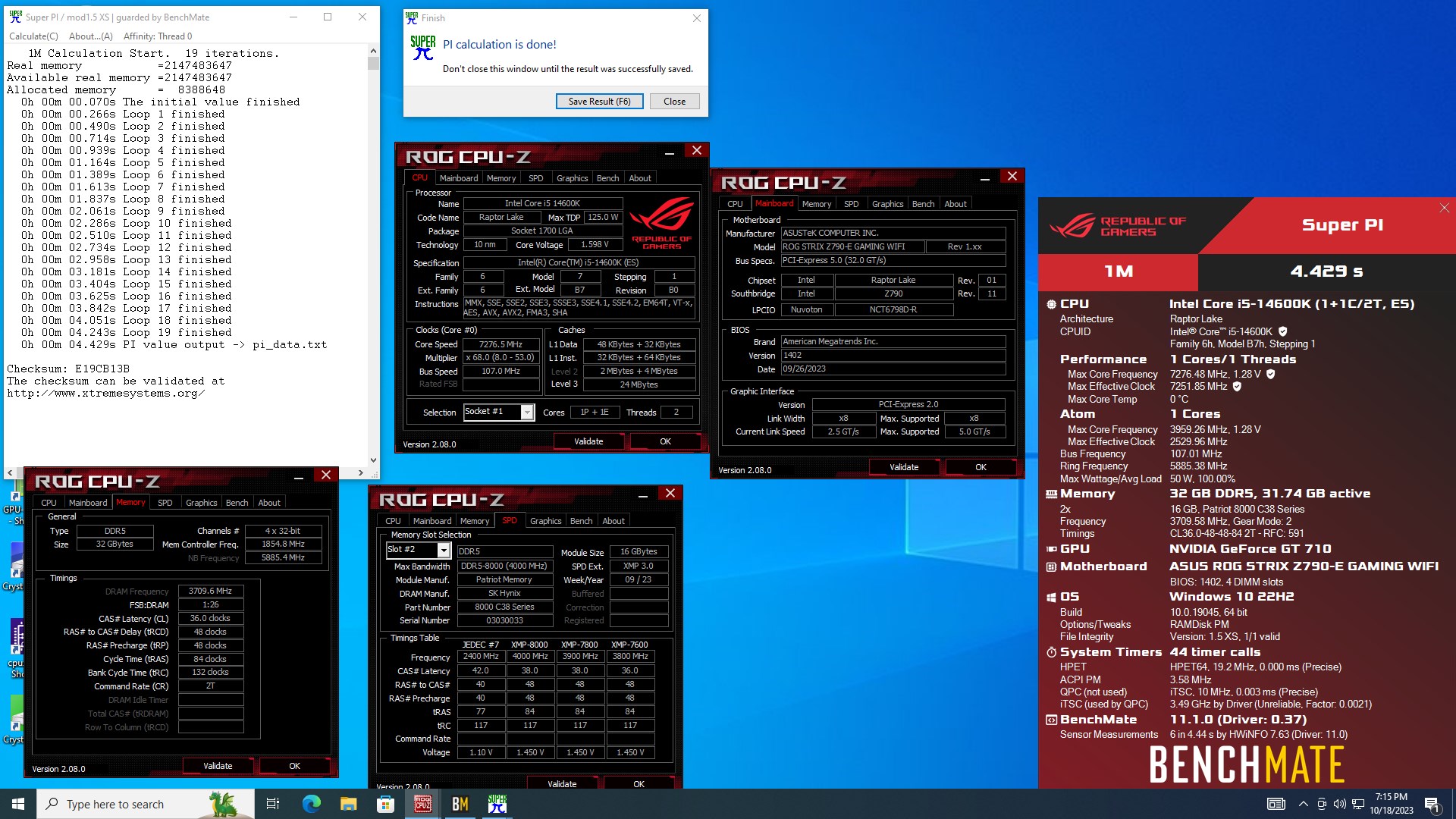Open the About...(A) menu in Super PI
Viewport: 1456px width, 819px height.
point(90,36)
